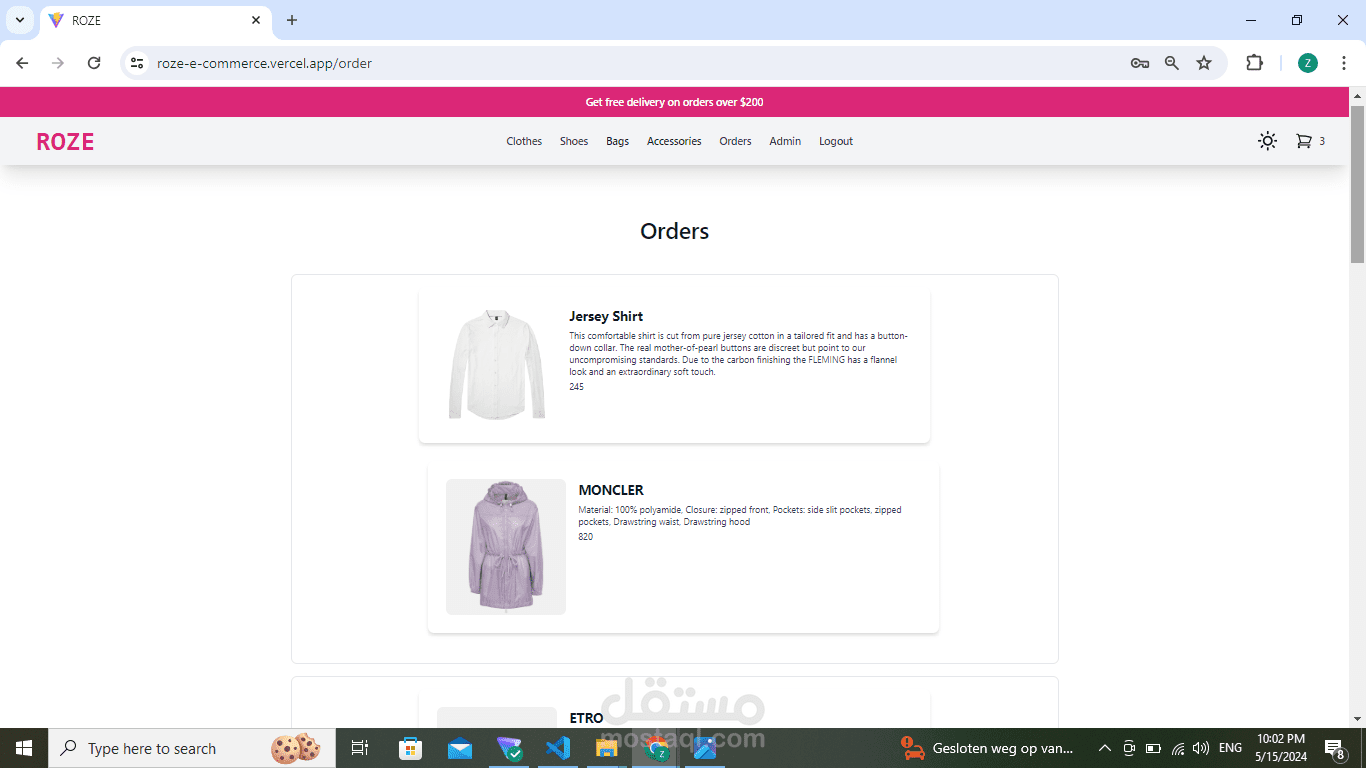Open the notification center icon
The width and height of the screenshot is (1366, 768).
pos(1334,748)
